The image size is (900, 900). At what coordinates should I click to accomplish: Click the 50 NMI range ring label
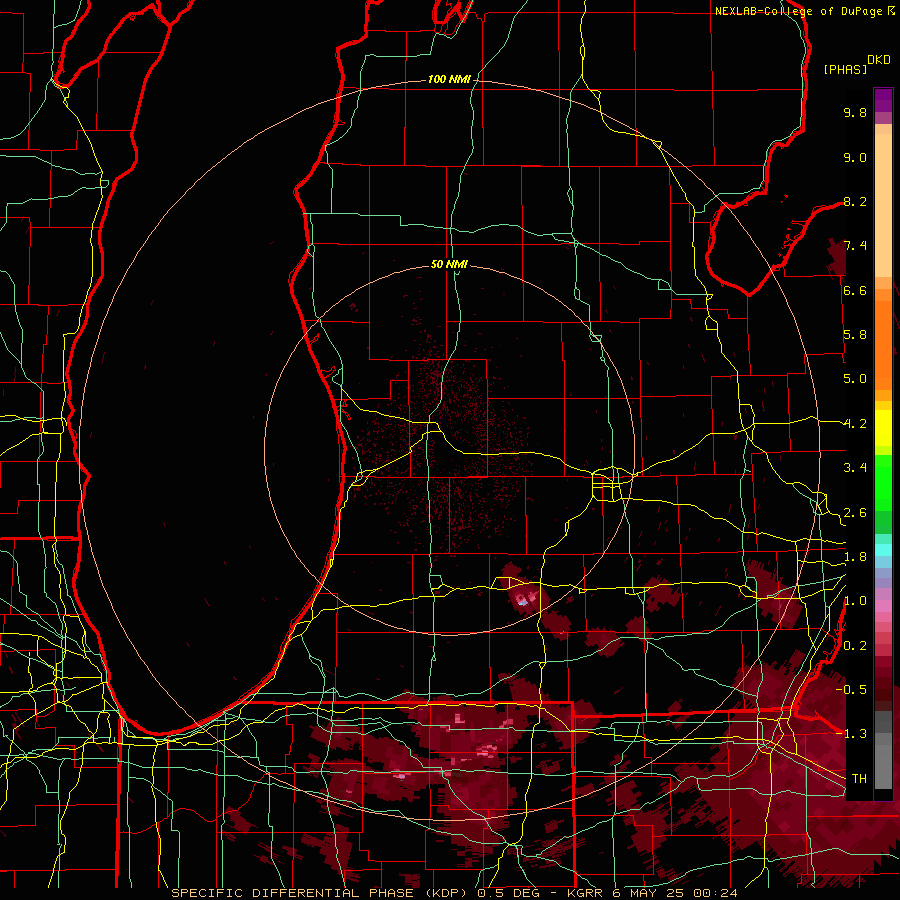(x=449, y=264)
